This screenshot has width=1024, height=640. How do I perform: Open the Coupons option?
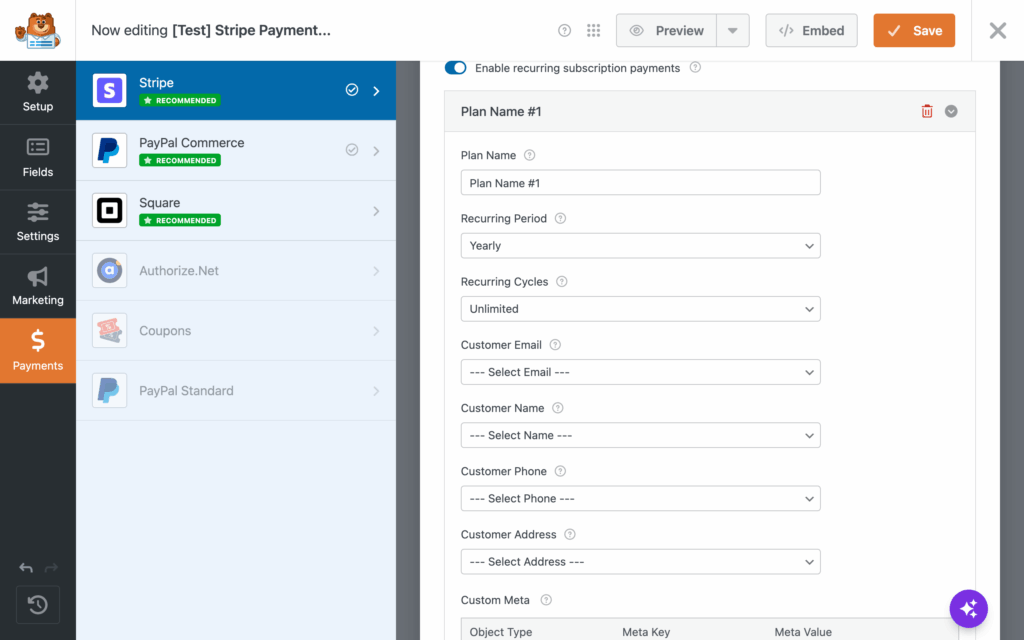pos(236,331)
